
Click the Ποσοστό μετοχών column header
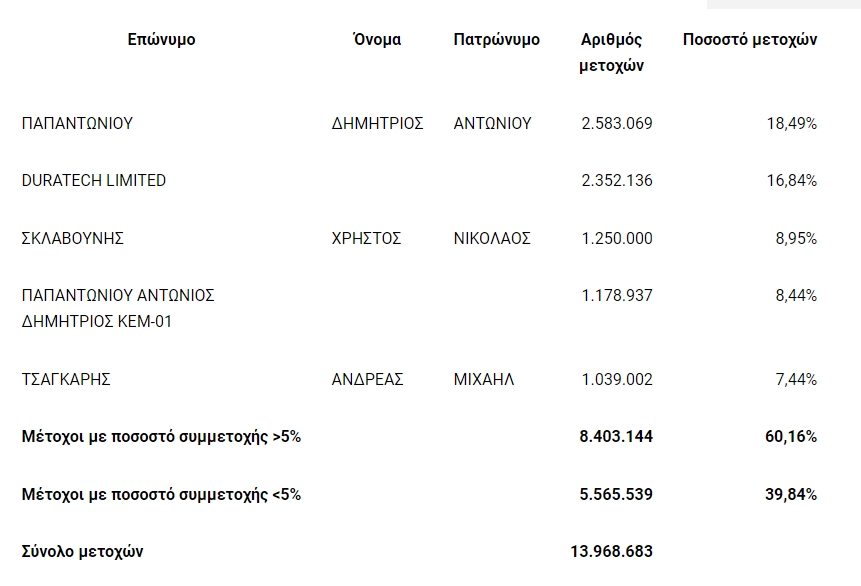click(x=750, y=40)
